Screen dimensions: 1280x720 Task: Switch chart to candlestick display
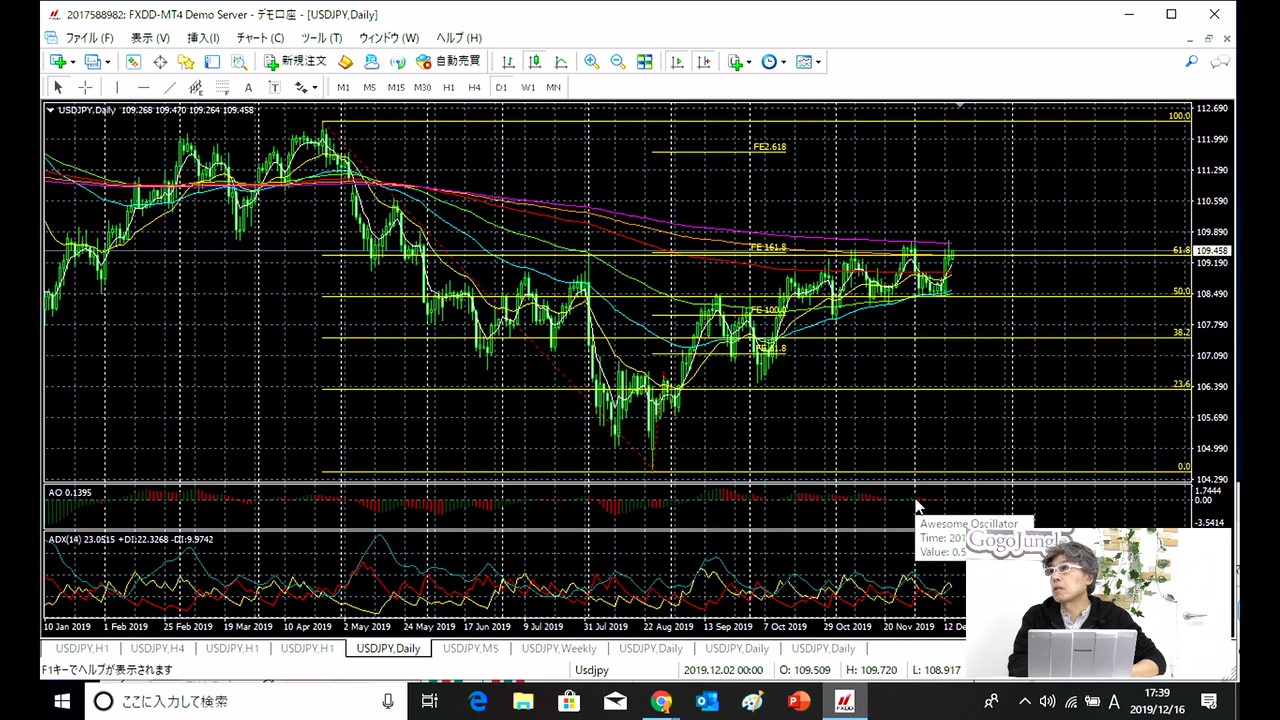pos(535,62)
